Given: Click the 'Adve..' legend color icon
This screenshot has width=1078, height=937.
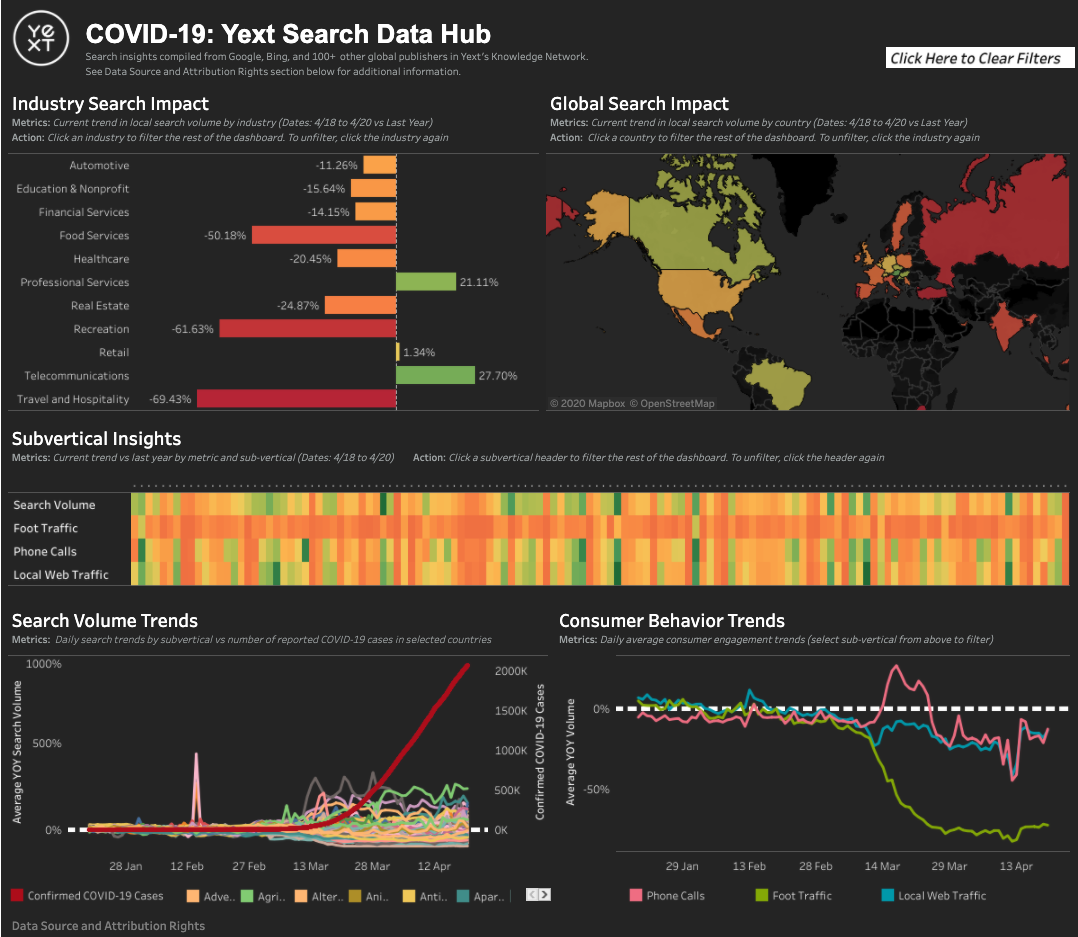Looking at the screenshot, I should click(x=193, y=896).
